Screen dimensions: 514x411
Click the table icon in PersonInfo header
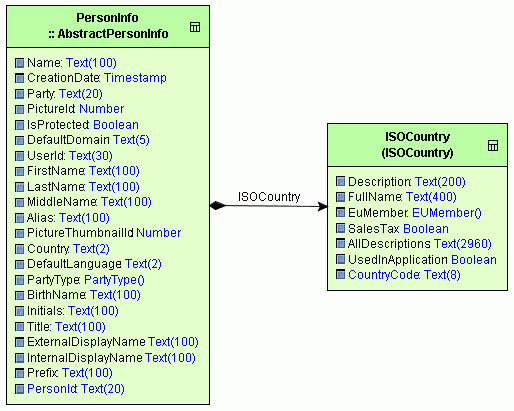pos(195,27)
